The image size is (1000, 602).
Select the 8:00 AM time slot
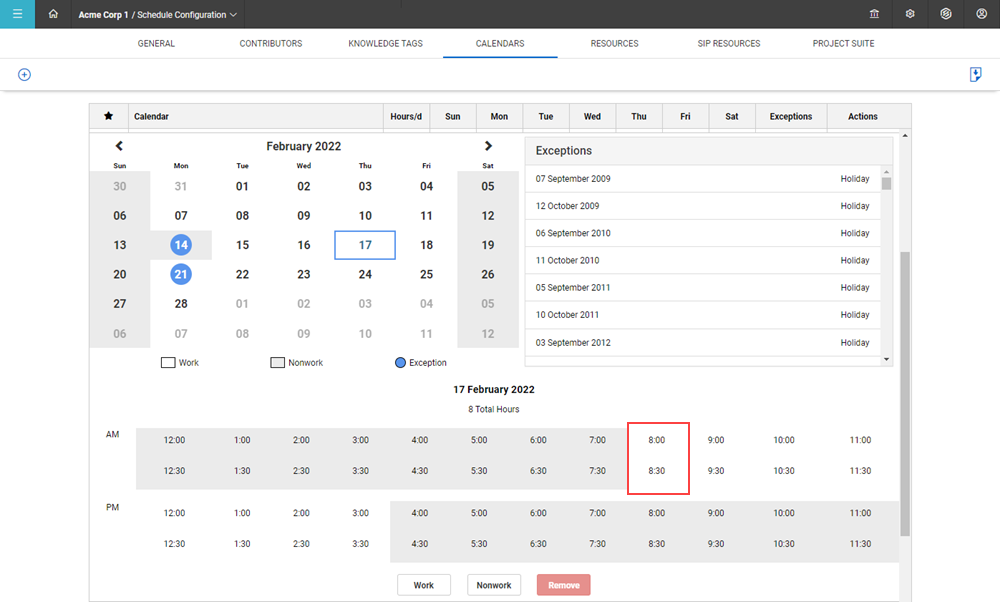point(656,440)
